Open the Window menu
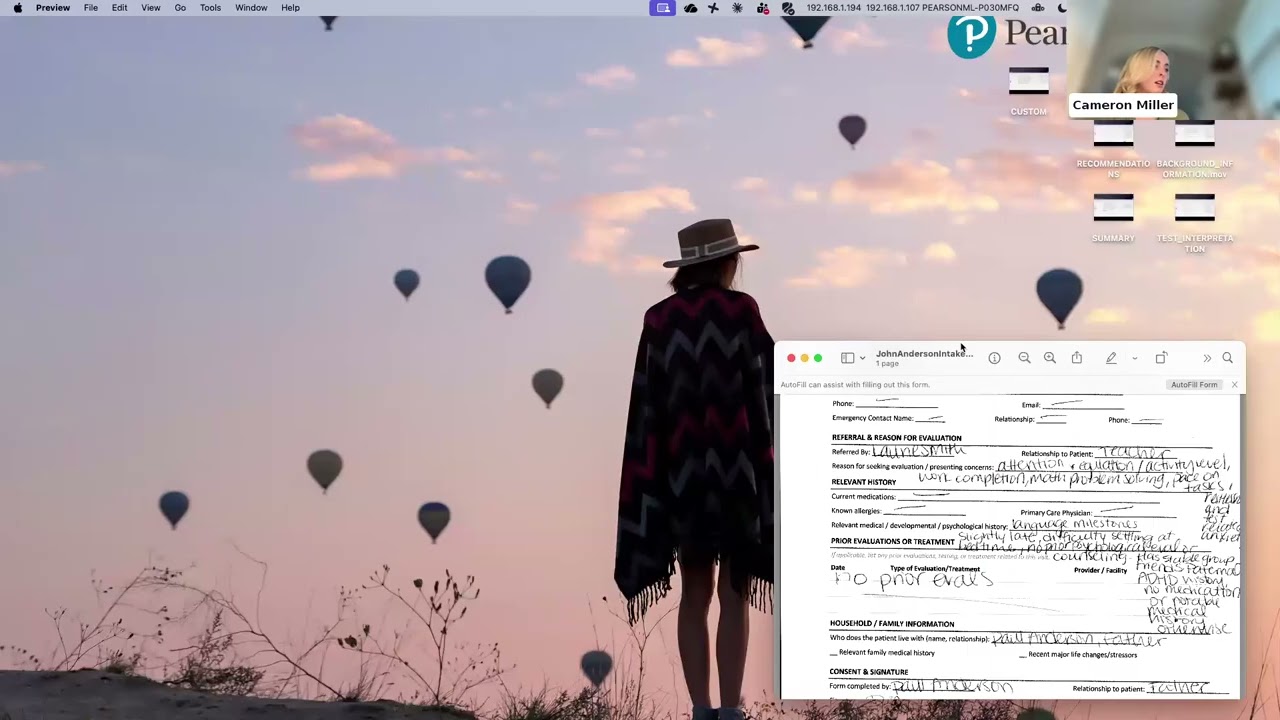 [x=251, y=8]
